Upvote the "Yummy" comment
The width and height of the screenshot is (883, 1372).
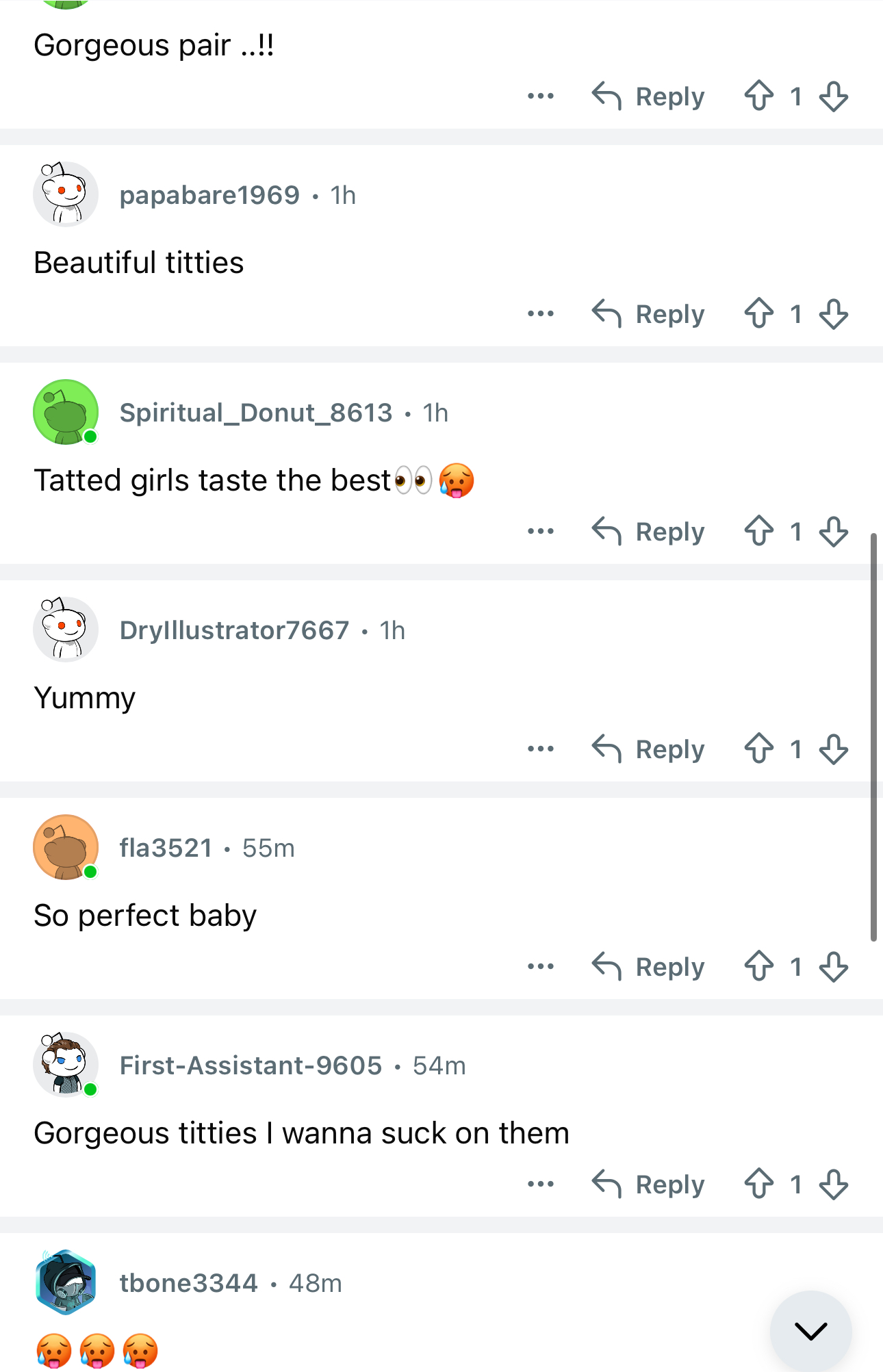point(759,749)
